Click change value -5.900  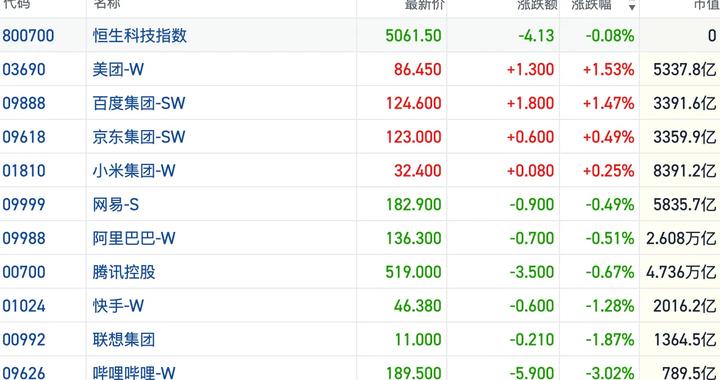pos(532,373)
